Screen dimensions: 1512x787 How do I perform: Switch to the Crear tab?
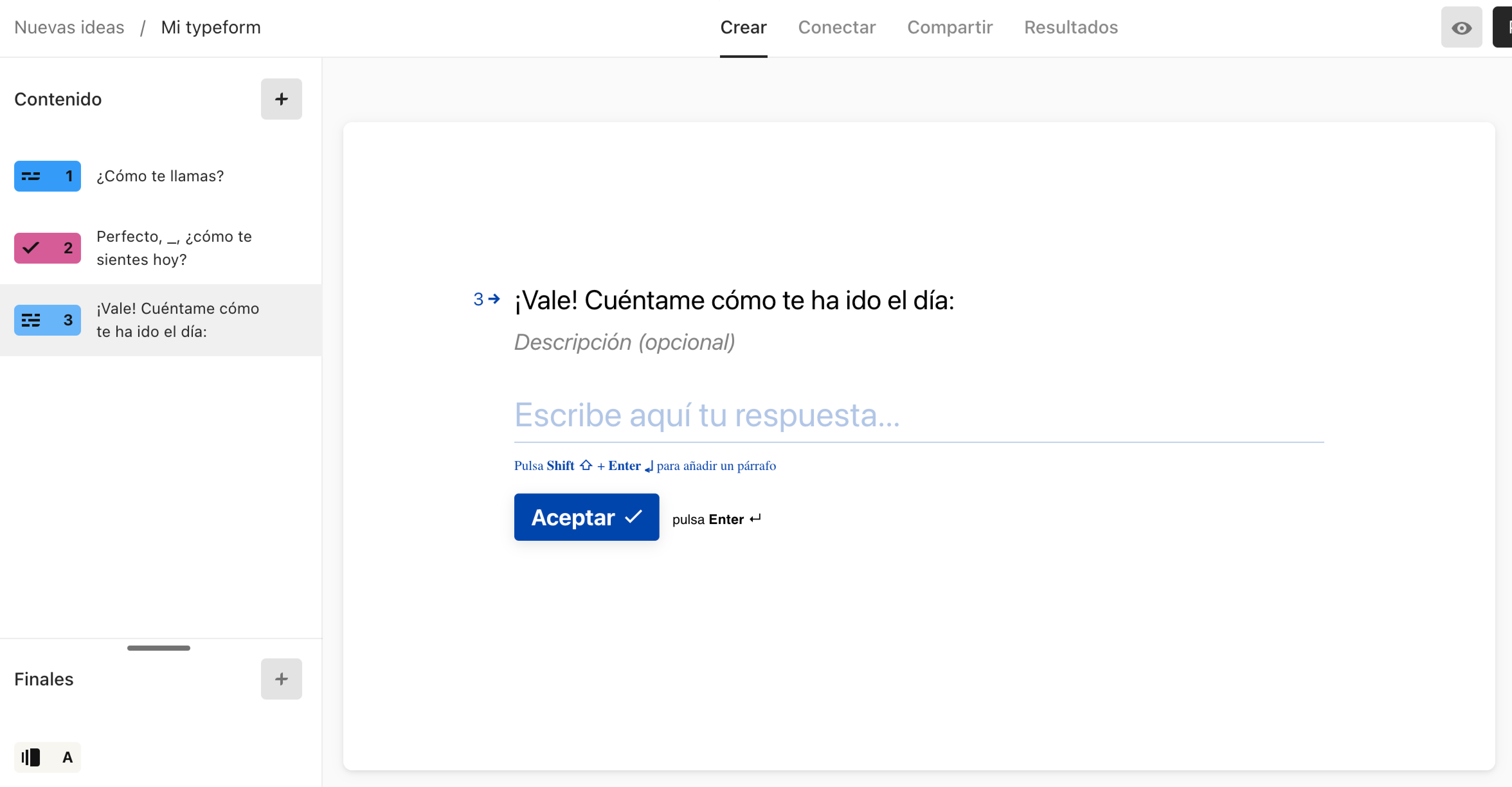(x=743, y=28)
